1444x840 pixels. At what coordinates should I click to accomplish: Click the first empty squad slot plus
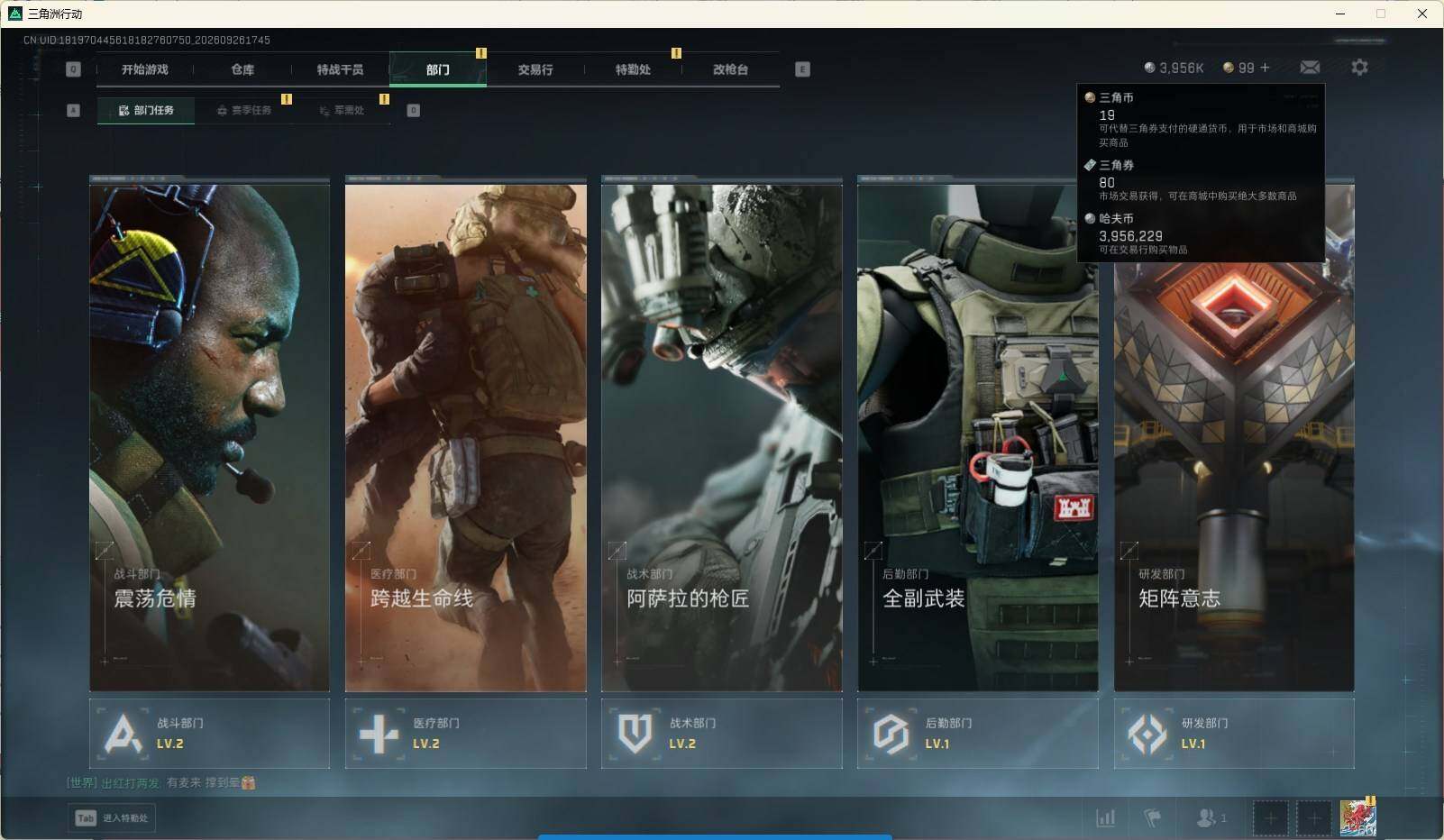[1270, 818]
